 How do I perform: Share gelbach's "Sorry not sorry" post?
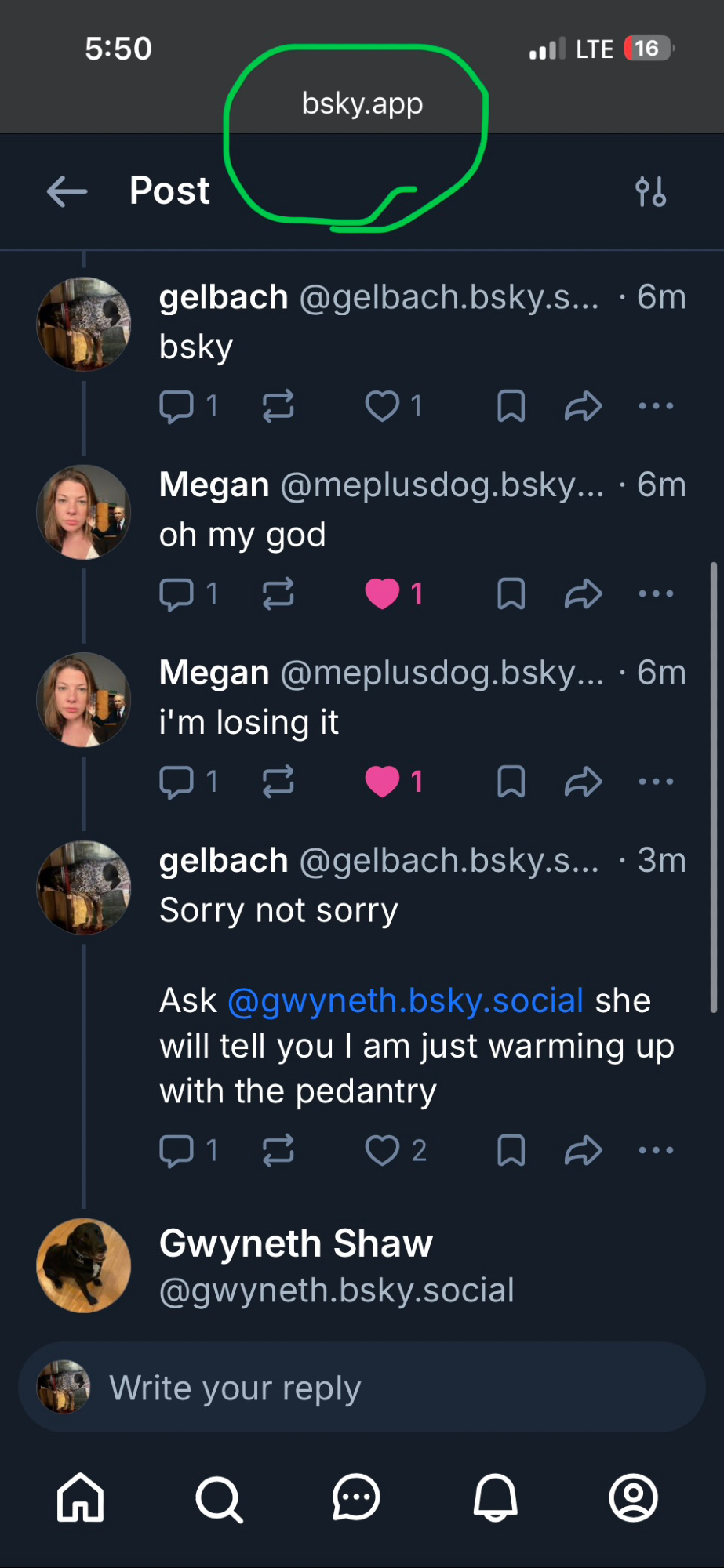pos(583,1150)
